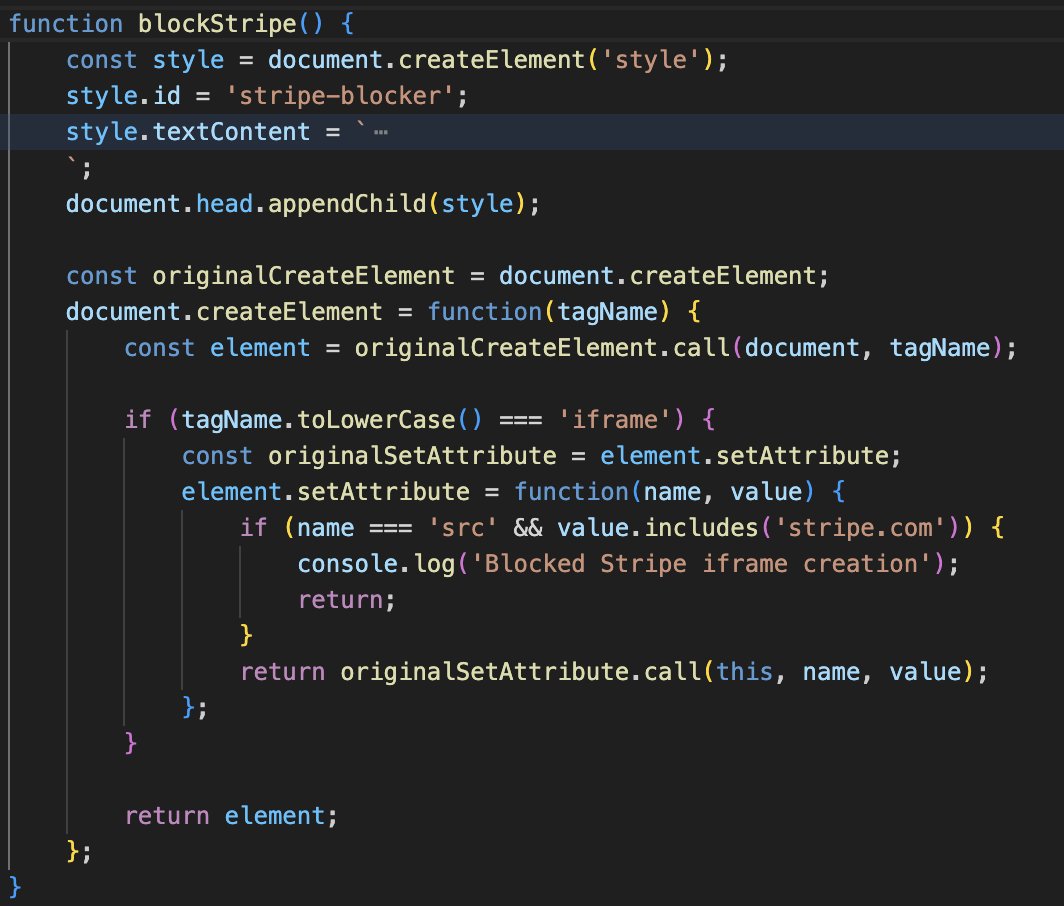Screen dimensions: 1064x906
Task: Click the originalSetAttribute constant name
Action: [x=412, y=455]
